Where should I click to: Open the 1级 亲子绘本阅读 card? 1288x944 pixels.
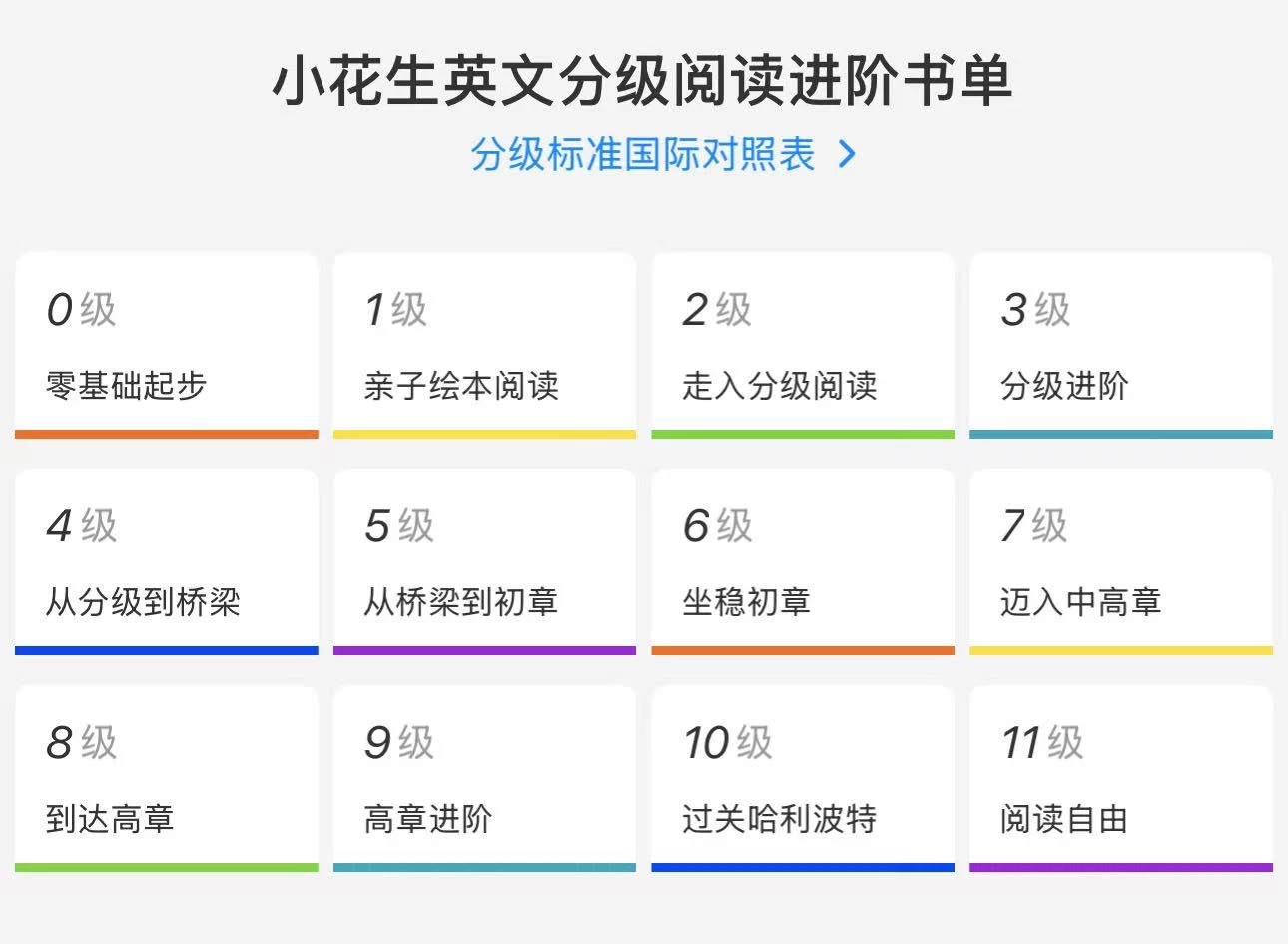[x=484, y=345]
